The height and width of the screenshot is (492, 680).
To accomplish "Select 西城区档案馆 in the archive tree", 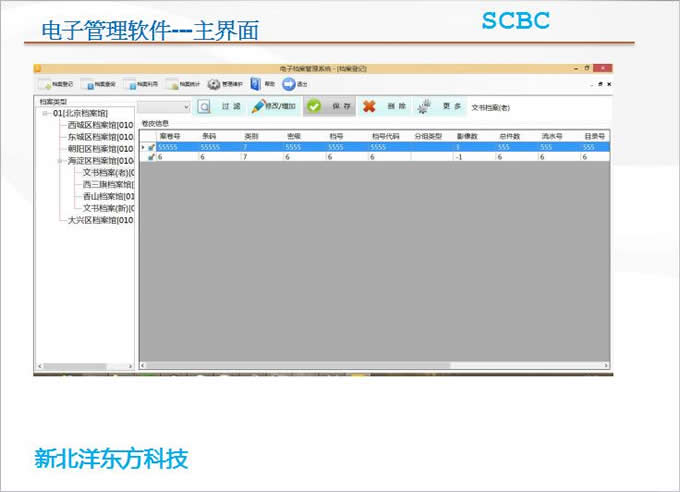I will coord(100,126).
